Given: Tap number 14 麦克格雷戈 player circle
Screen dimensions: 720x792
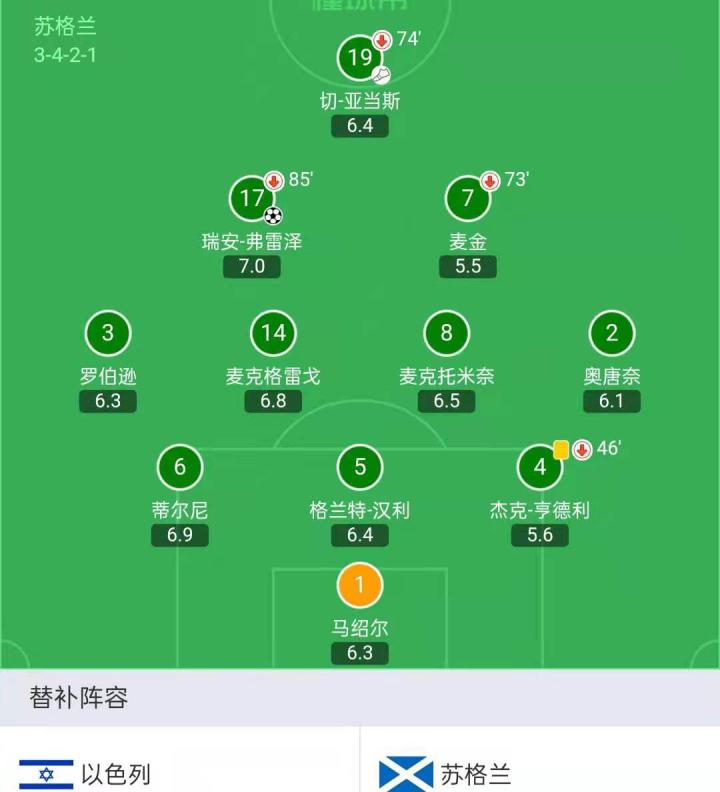Looking at the screenshot, I should [273, 334].
